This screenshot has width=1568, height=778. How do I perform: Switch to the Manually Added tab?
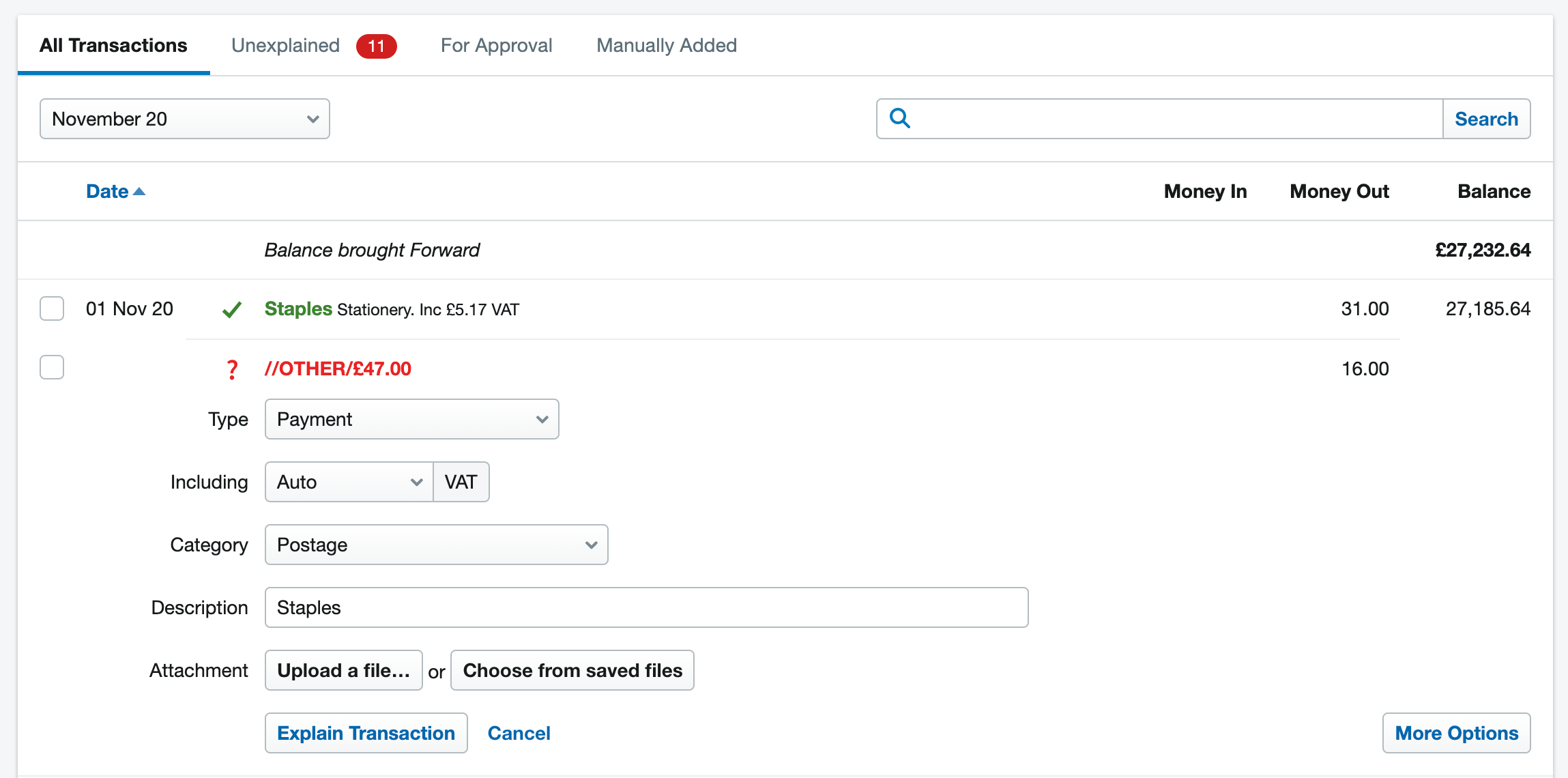coord(666,45)
